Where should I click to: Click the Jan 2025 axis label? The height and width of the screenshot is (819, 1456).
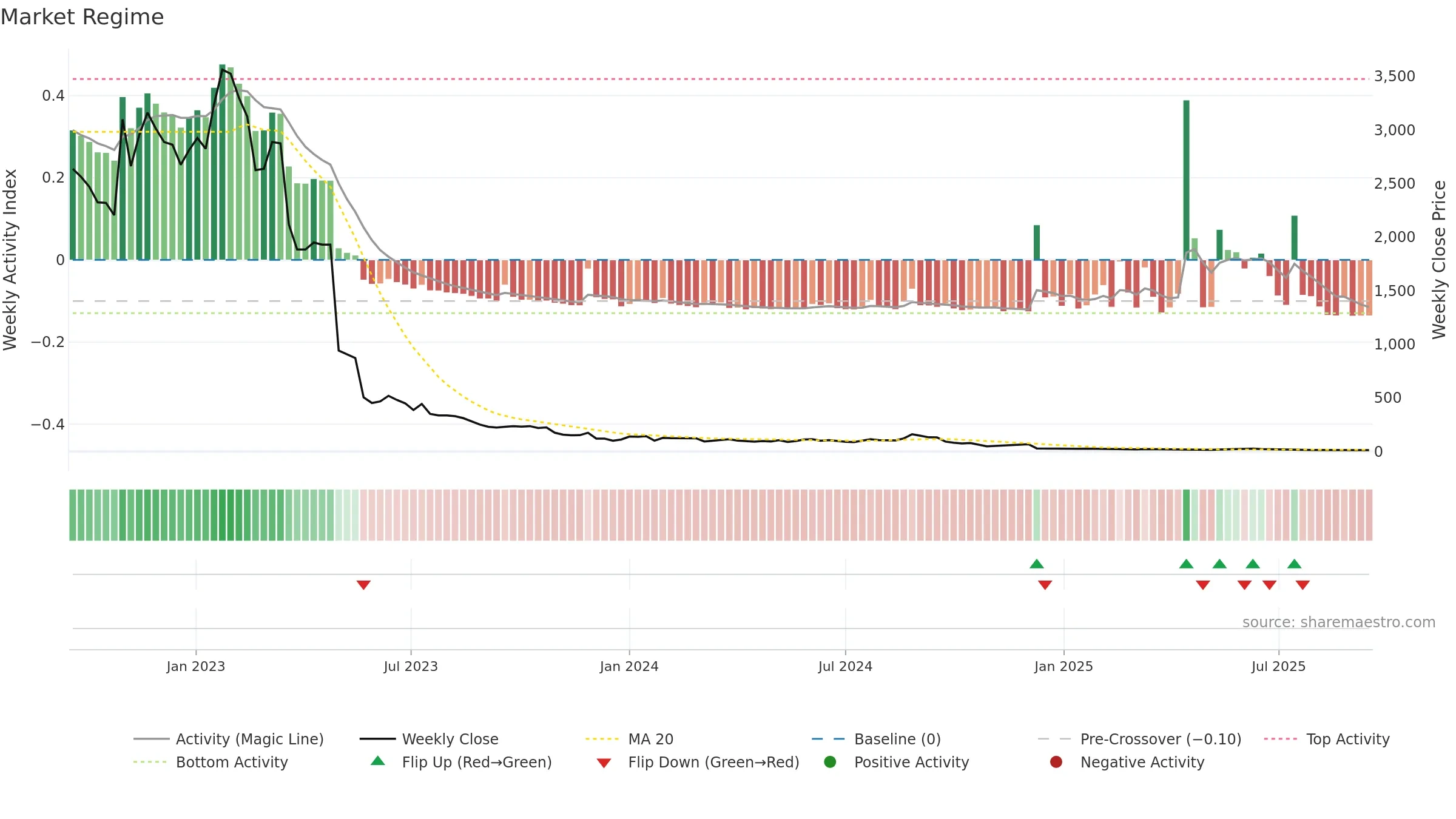tap(1063, 666)
